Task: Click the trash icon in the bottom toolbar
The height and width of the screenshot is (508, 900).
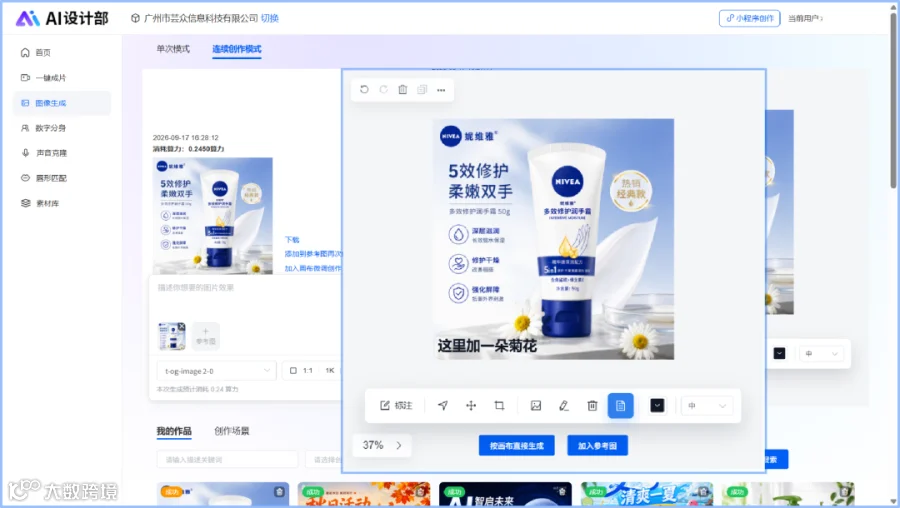Action: coord(592,406)
